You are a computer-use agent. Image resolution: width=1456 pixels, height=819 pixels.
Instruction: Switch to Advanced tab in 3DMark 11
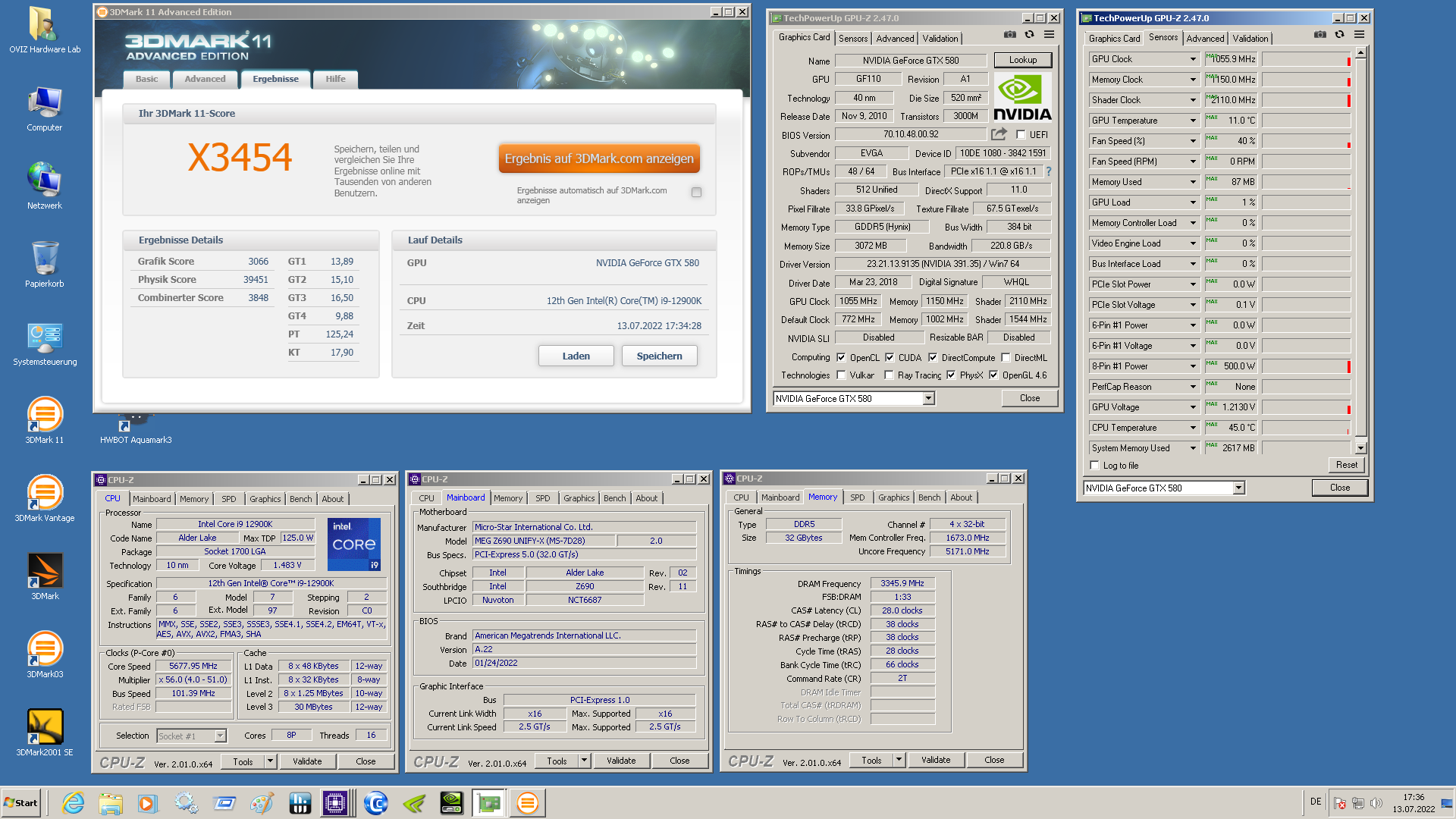coord(205,79)
